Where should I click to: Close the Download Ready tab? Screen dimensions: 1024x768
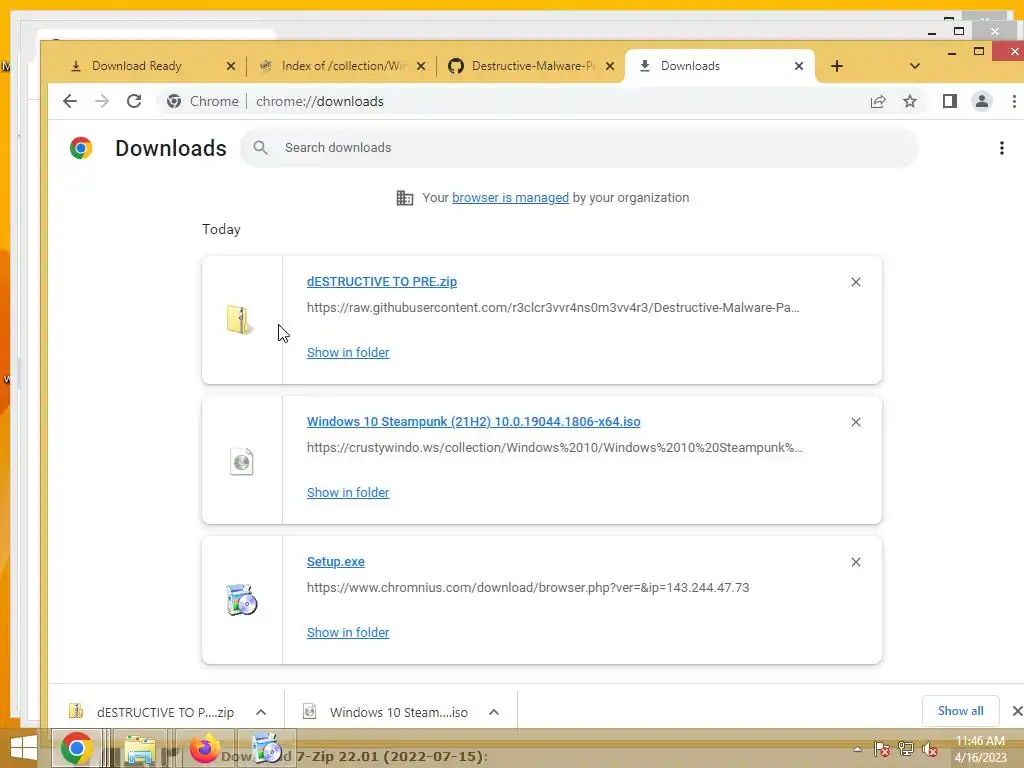[x=231, y=66]
